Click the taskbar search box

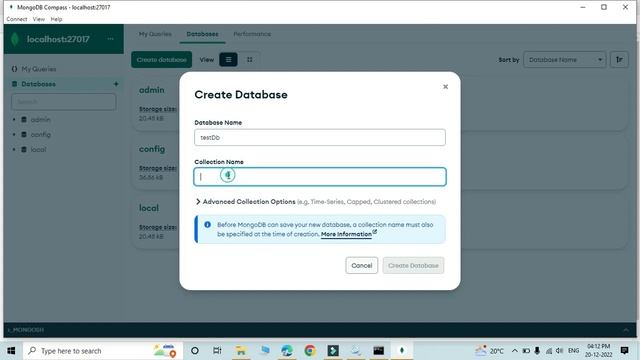[x=103, y=351]
